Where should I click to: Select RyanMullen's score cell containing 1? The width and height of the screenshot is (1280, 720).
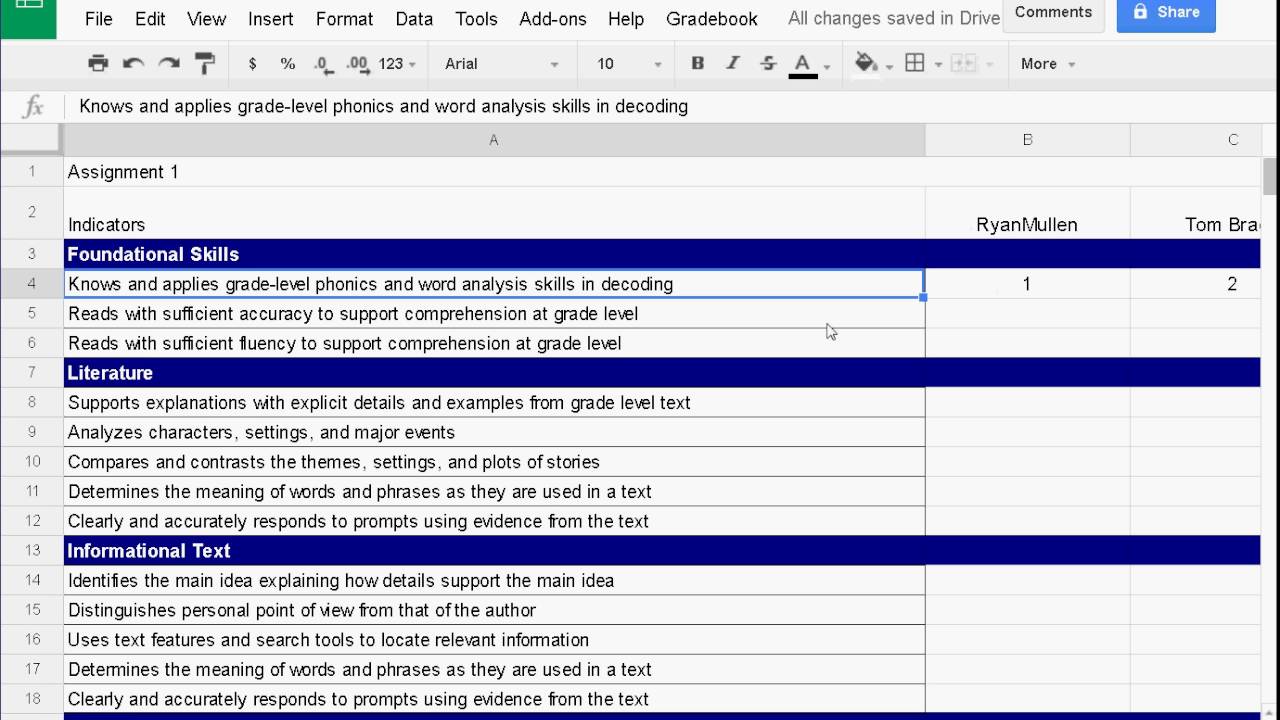[1027, 284]
